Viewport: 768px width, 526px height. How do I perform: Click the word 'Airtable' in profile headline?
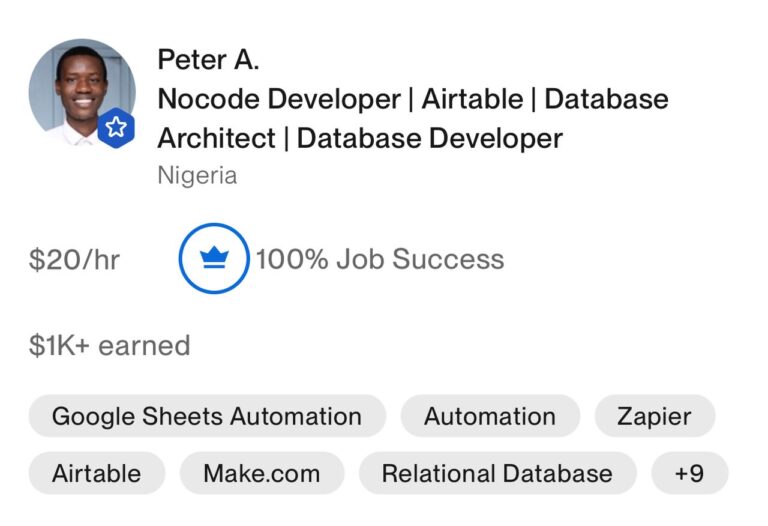point(472,99)
